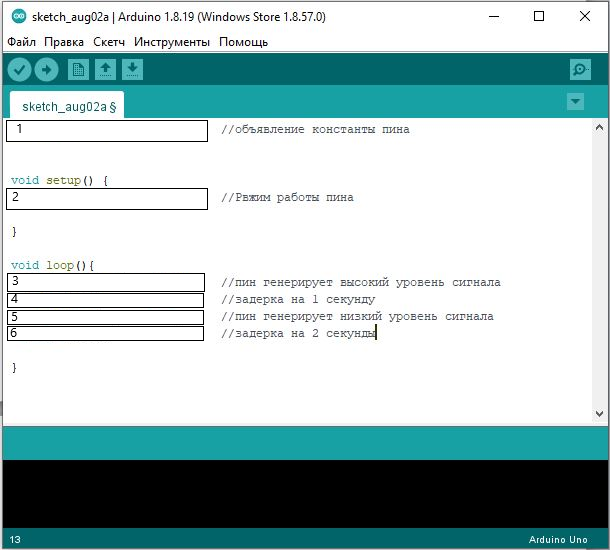This screenshot has width=610, height=550.
Task: Click comment about высокий уровень сигнала
Action: 361,282
